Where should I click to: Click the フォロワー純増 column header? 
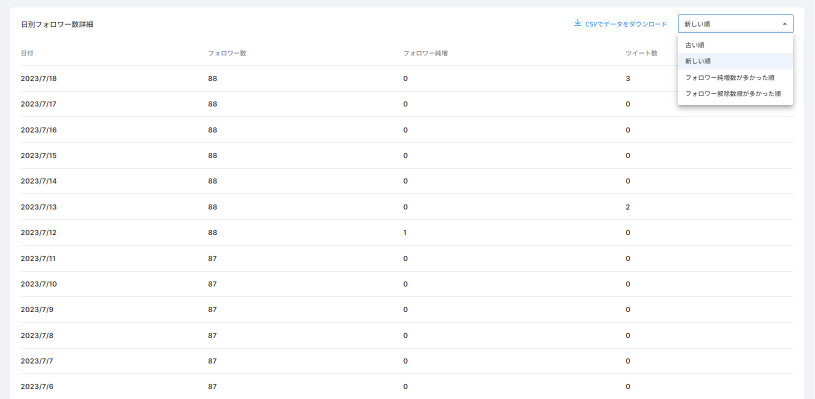pyautogui.click(x=425, y=54)
